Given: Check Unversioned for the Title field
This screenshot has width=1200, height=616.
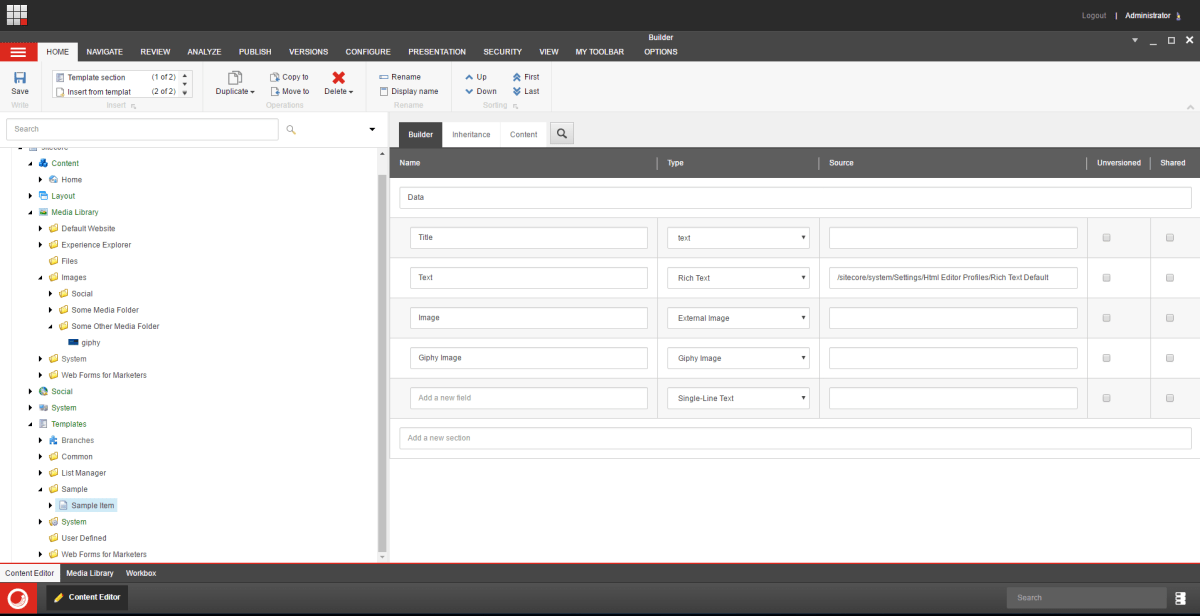Looking at the screenshot, I should [x=1106, y=238].
